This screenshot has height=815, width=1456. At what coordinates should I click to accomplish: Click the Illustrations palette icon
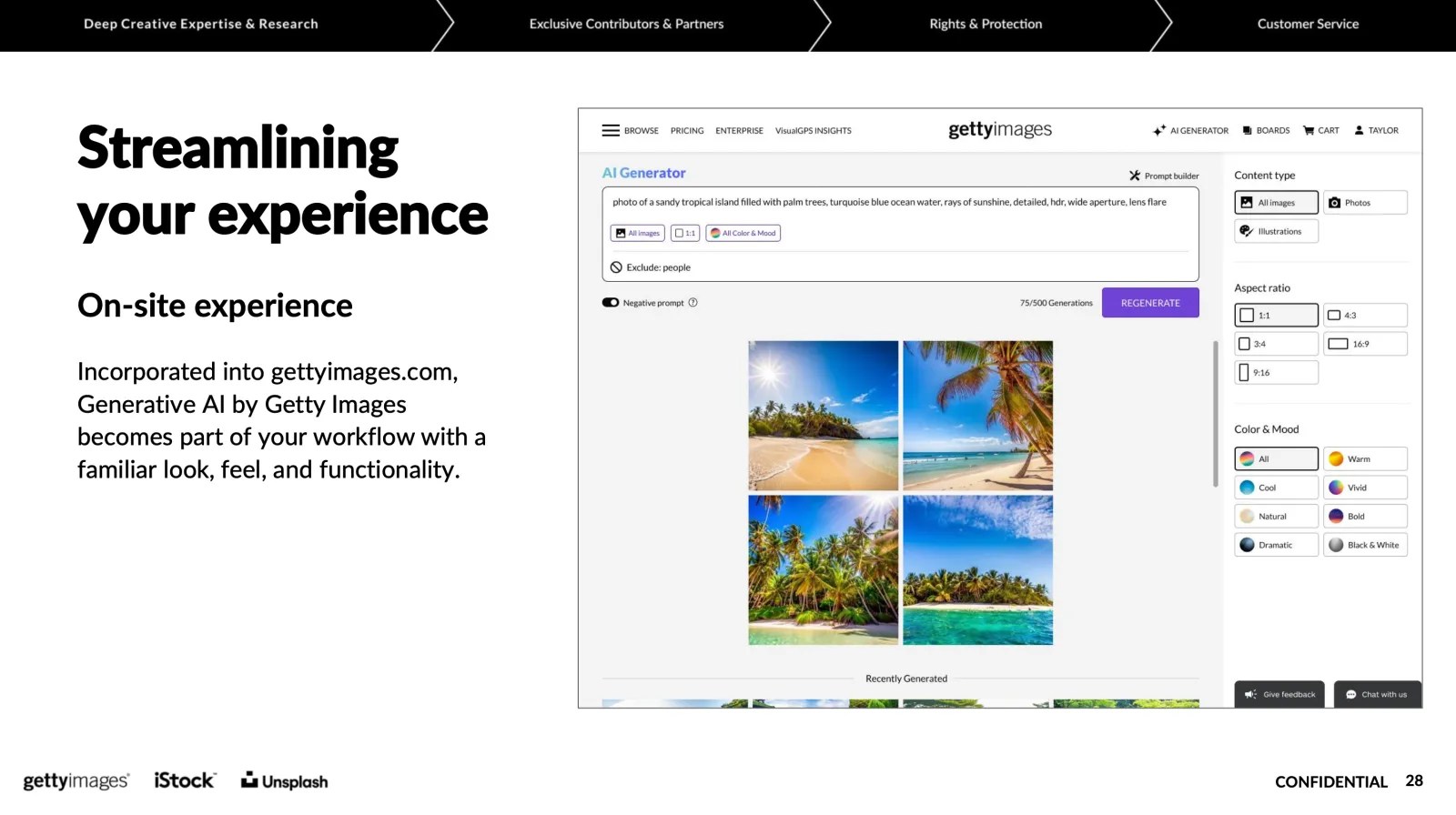[1247, 231]
